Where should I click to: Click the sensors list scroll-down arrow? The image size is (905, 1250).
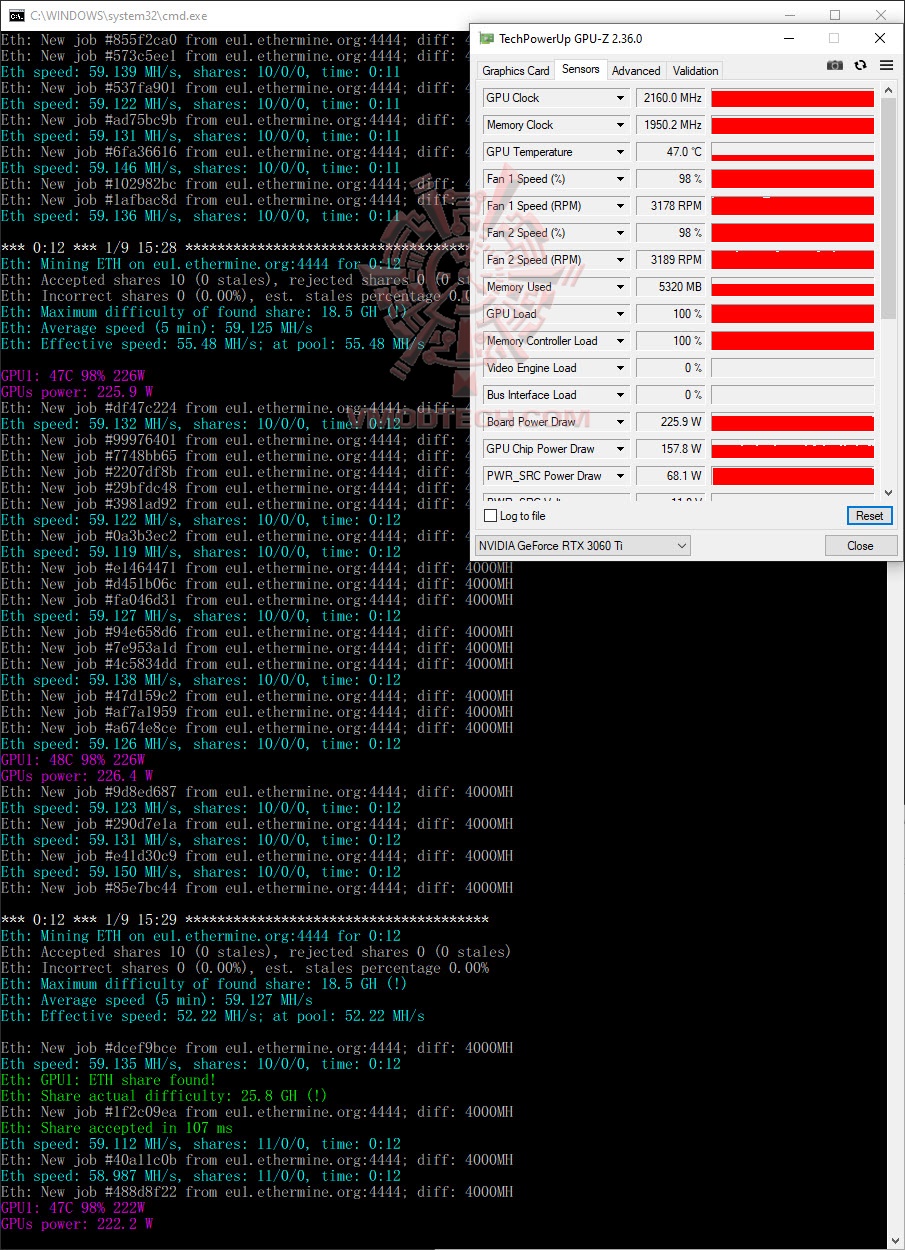(889, 492)
